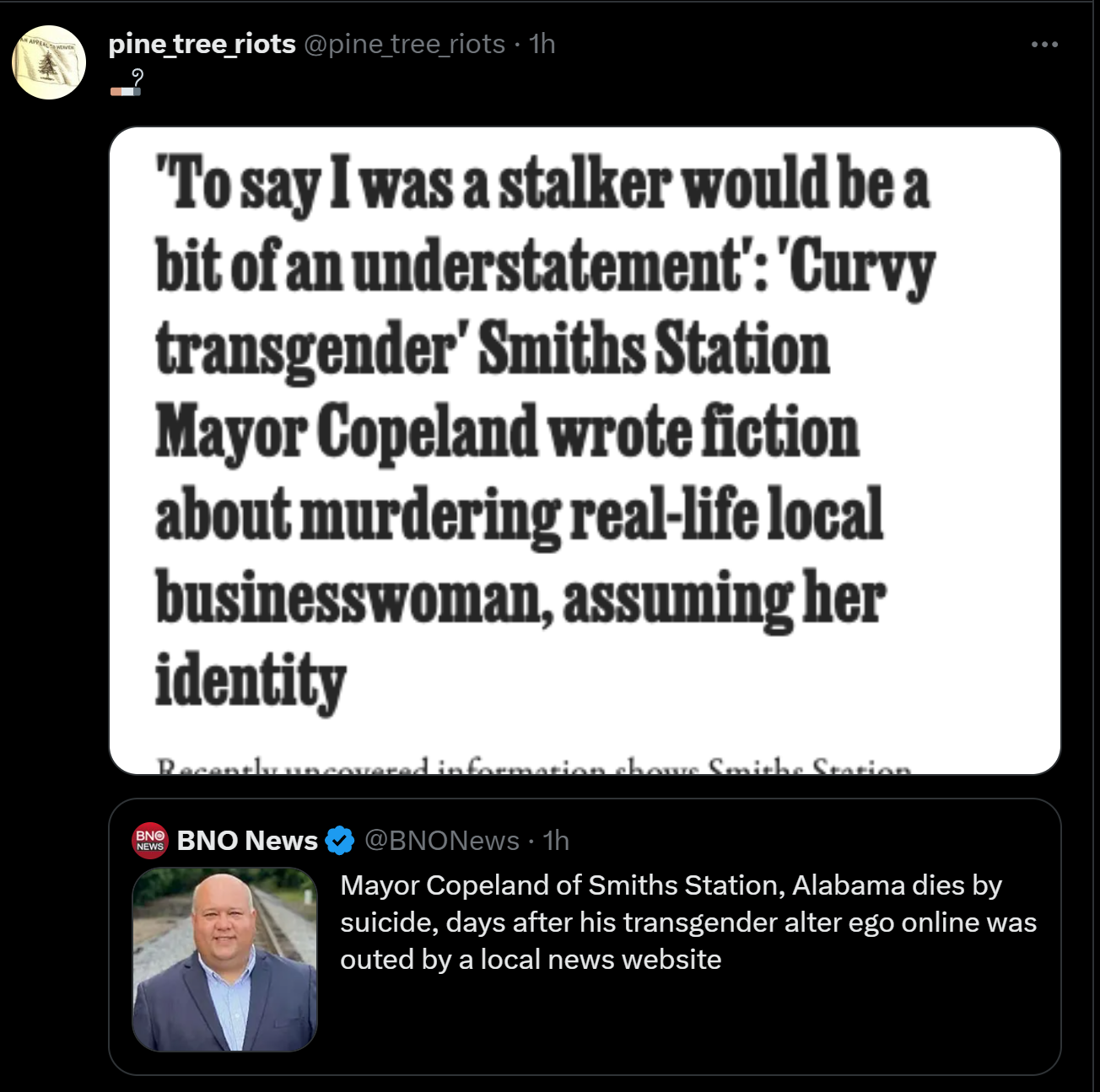Click the main tweet's 1h timestamp
This screenshot has width=1100, height=1092.
point(542,44)
